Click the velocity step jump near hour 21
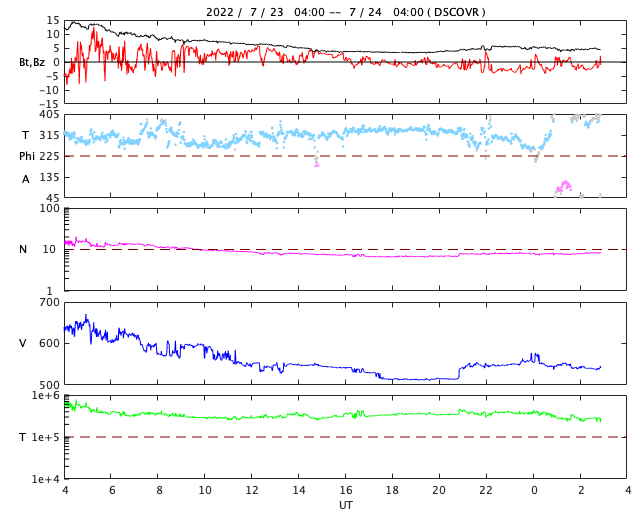Screen dimensions: 640x512 (x=458, y=373)
